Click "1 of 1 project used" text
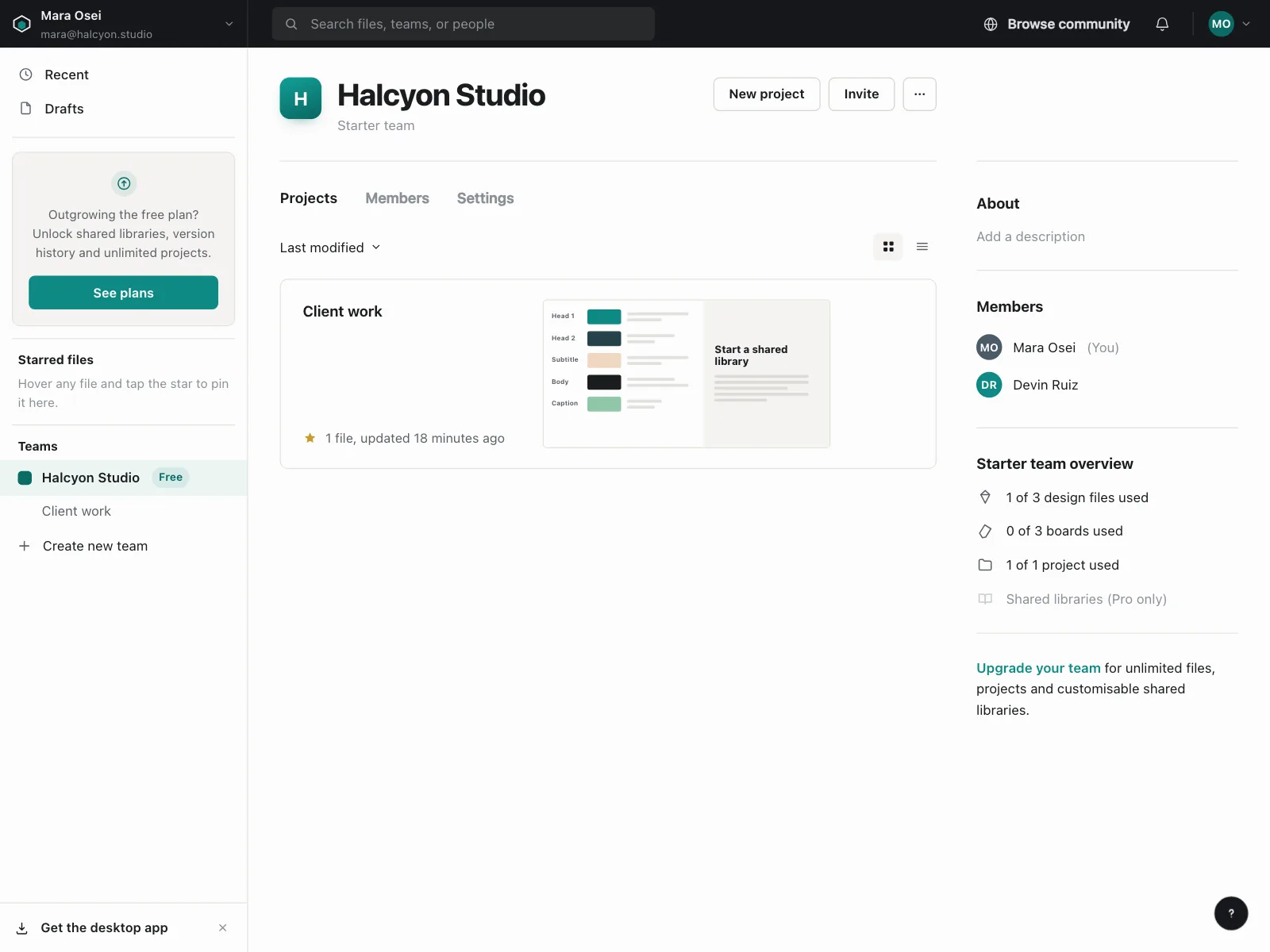The image size is (1270, 952). coord(1063,565)
